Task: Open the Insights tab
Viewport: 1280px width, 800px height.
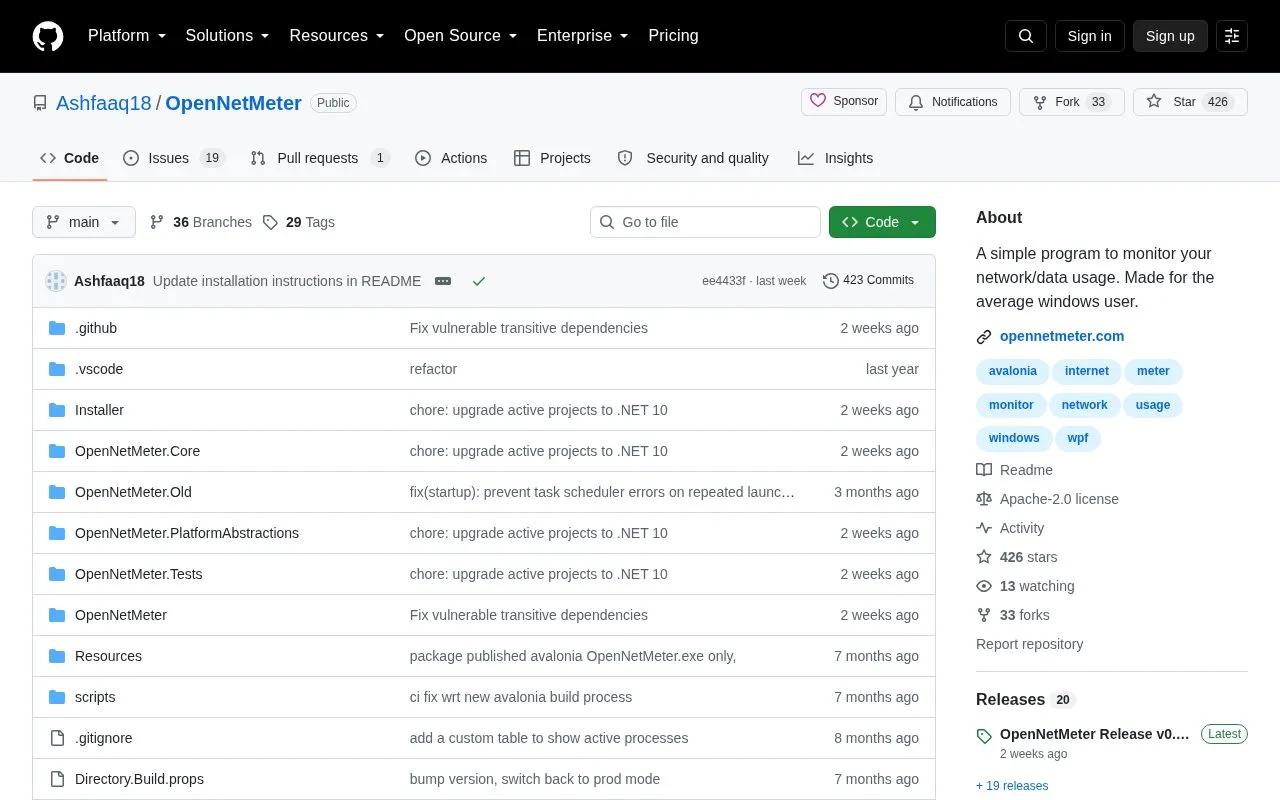Action: click(835, 158)
